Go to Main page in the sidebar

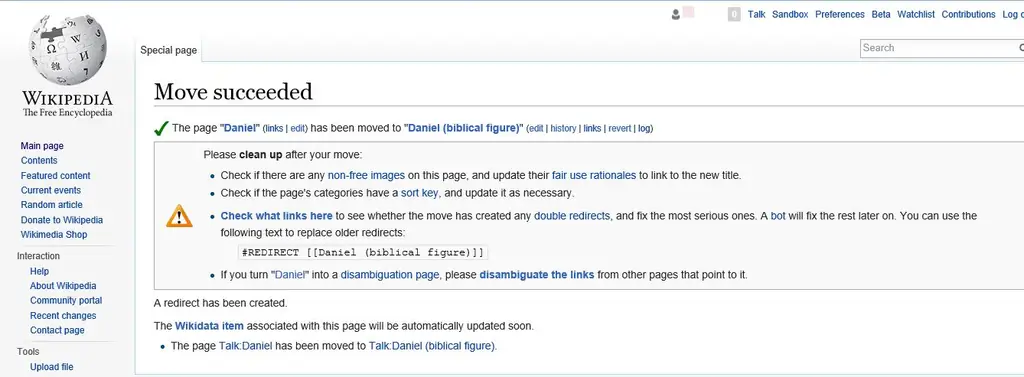42,146
